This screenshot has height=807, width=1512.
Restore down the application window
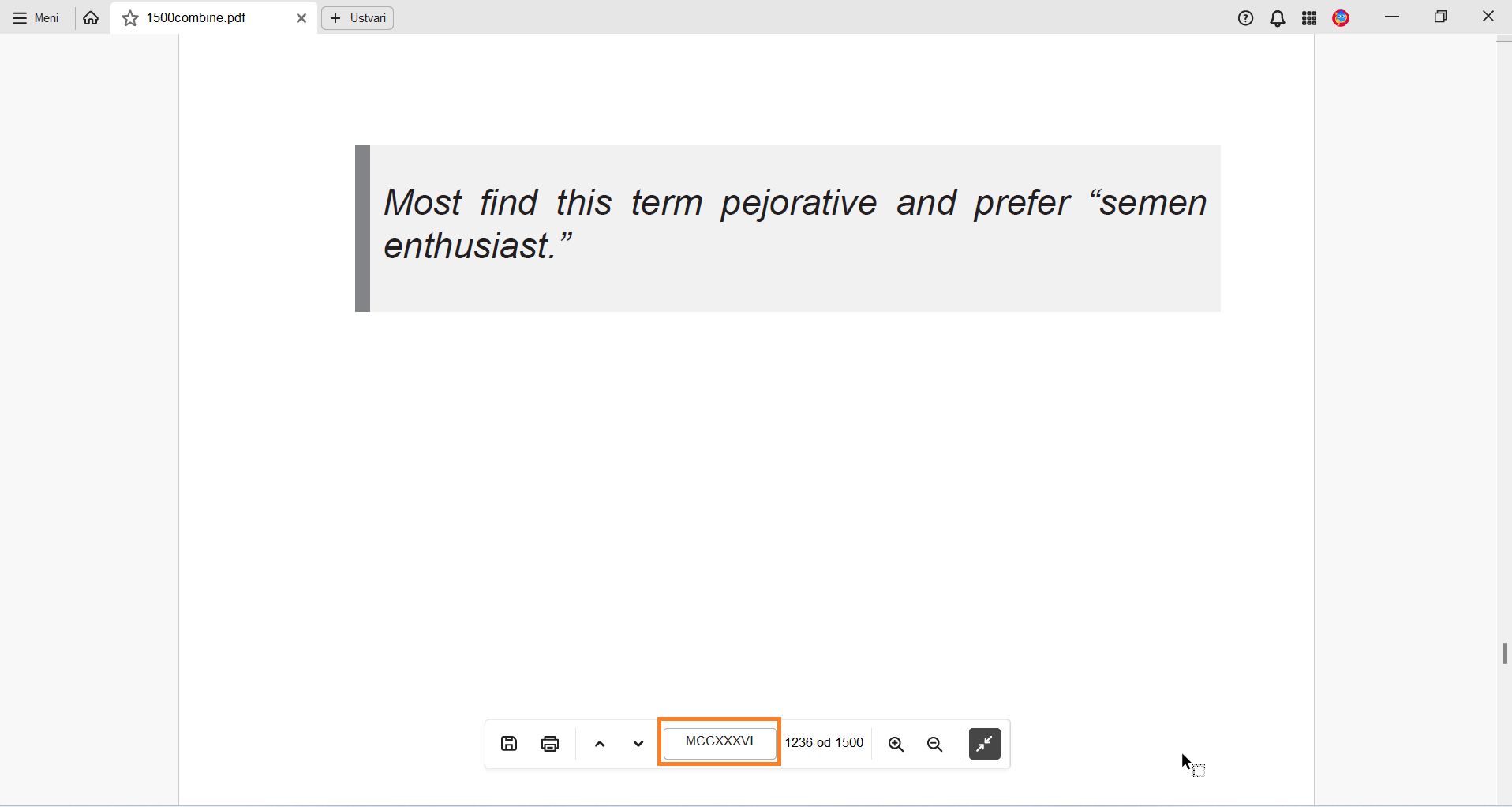(1440, 17)
